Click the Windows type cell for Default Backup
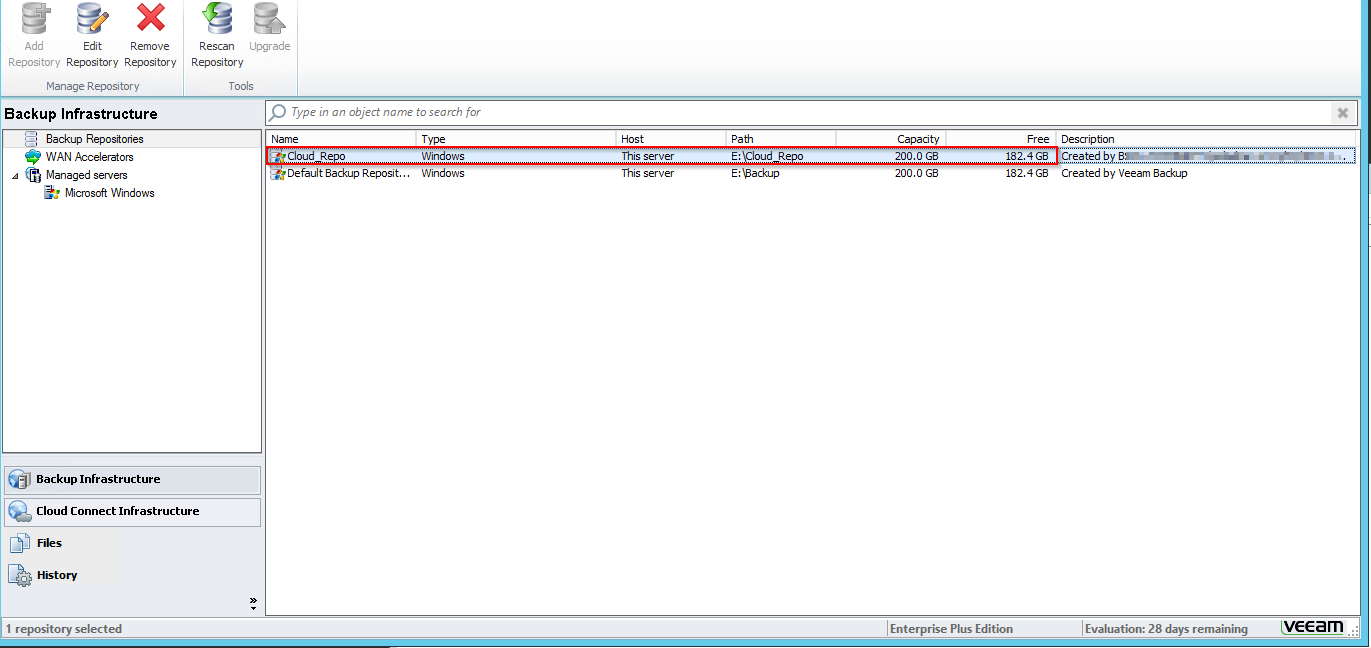The width and height of the screenshot is (1371, 648). click(x=443, y=173)
